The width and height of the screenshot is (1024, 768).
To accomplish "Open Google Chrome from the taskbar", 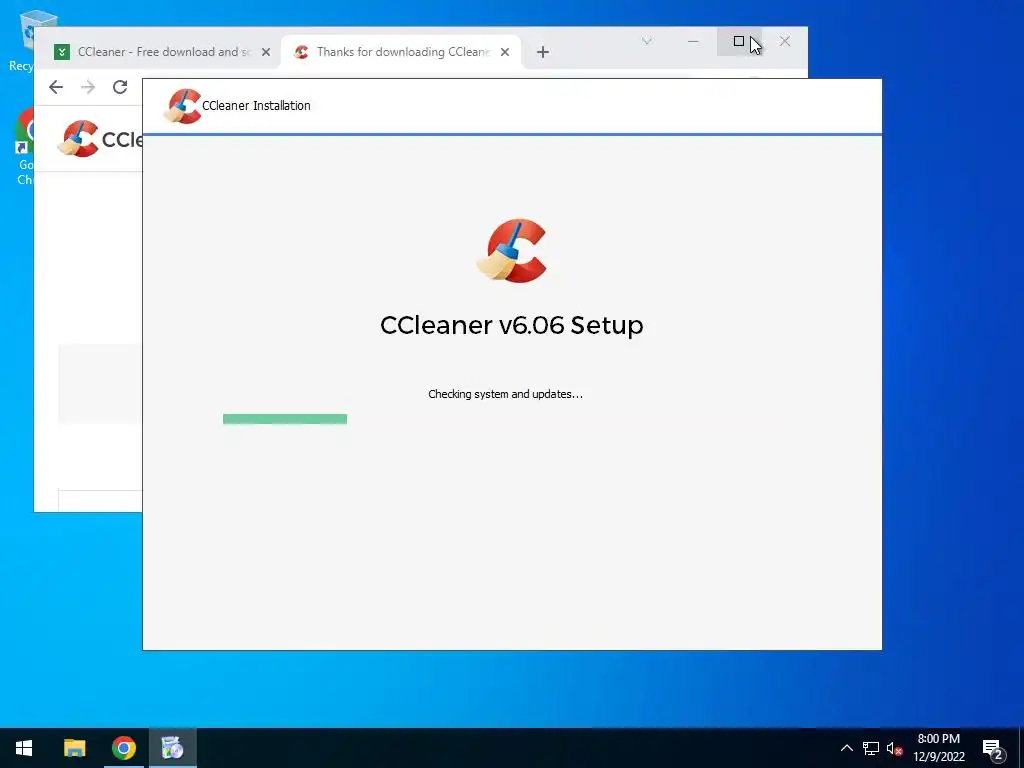I will (x=123, y=748).
